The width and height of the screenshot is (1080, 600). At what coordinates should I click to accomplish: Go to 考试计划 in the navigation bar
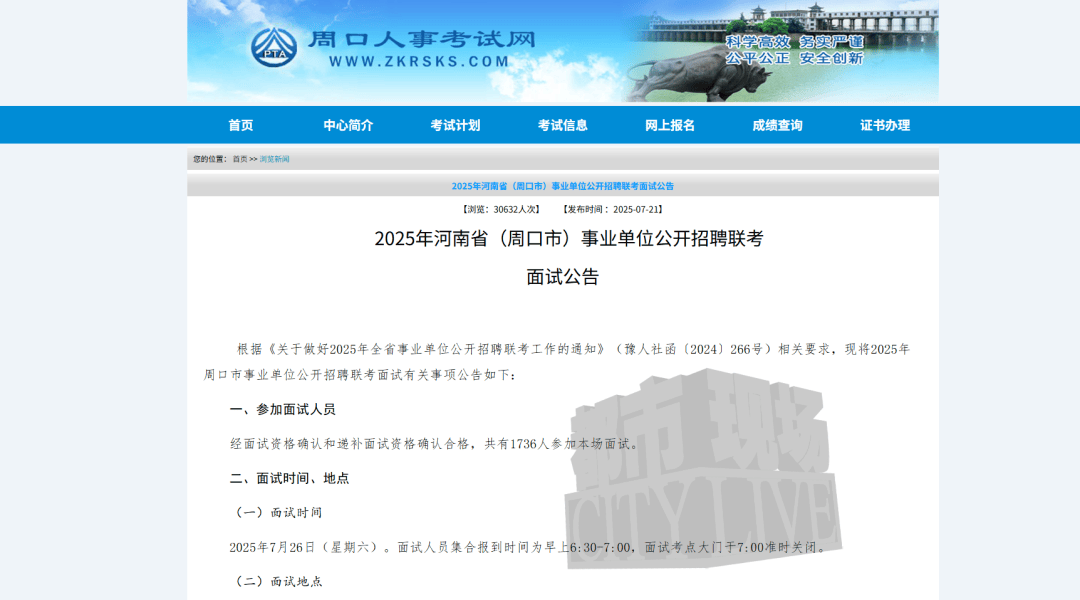tap(455, 125)
